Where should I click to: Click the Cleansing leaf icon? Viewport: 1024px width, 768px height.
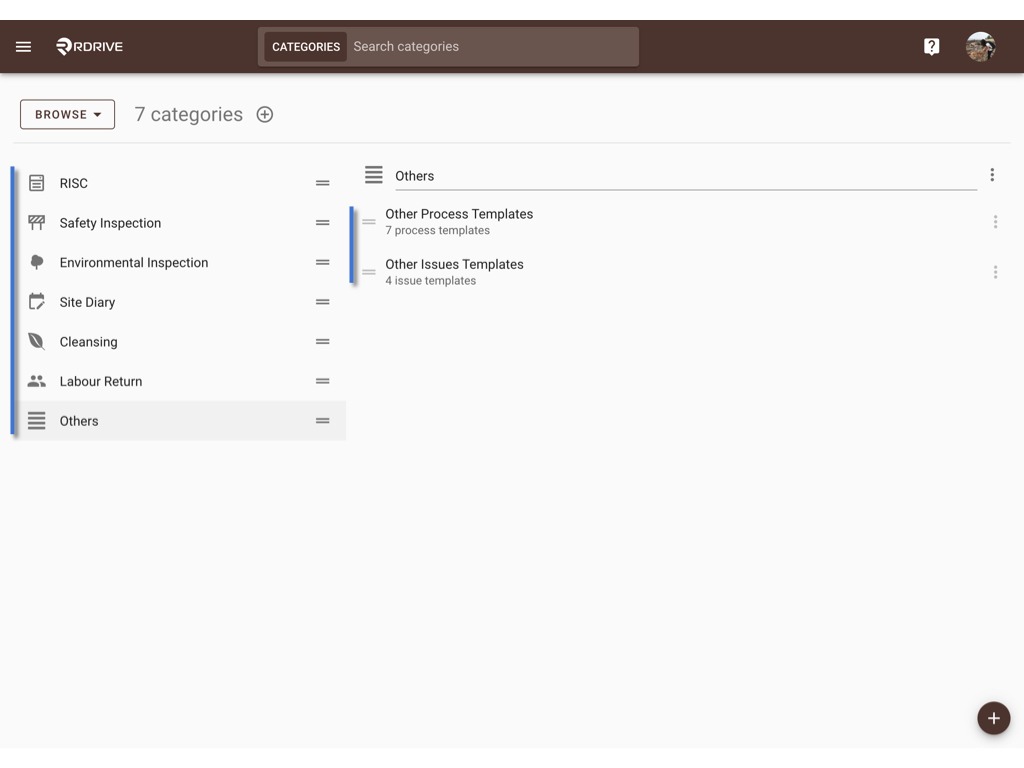pyautogui.click(x=37, y=342)
